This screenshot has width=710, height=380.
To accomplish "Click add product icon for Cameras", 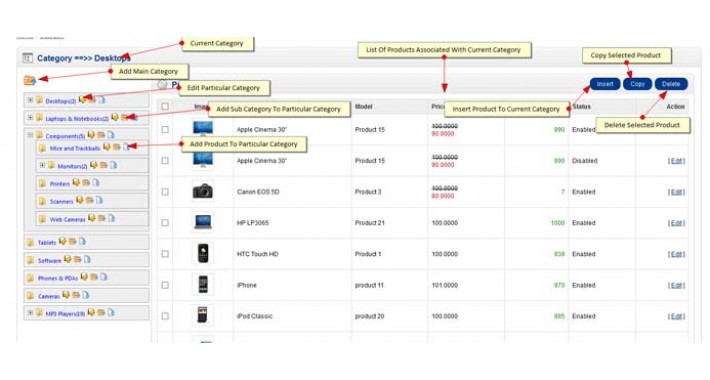I will (86, 295).
